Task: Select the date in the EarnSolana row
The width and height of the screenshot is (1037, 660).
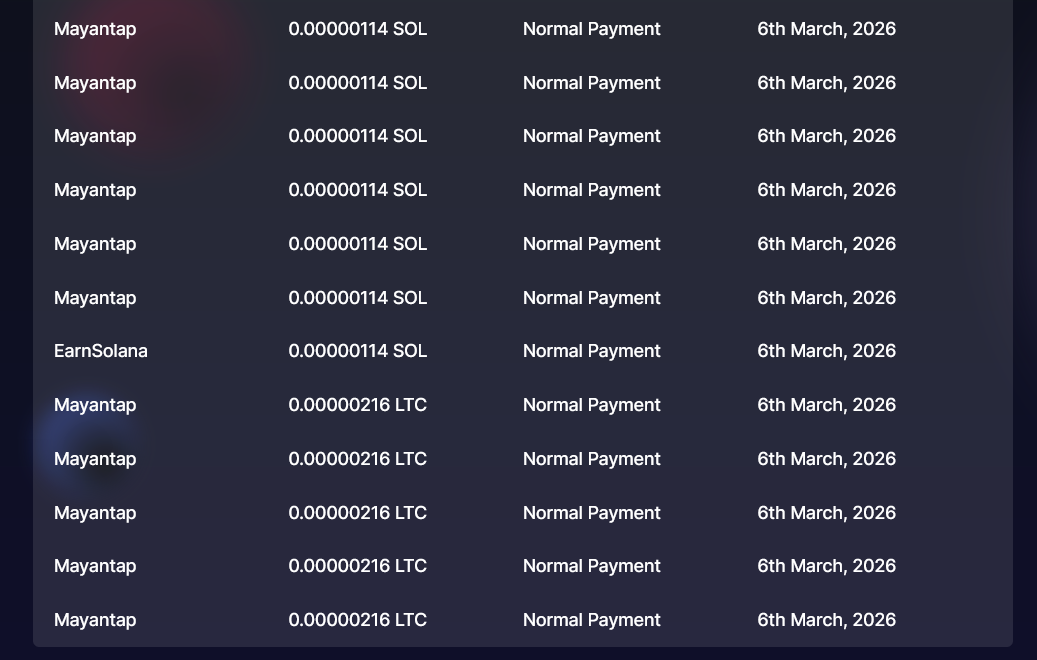Action: click(827, 351)
